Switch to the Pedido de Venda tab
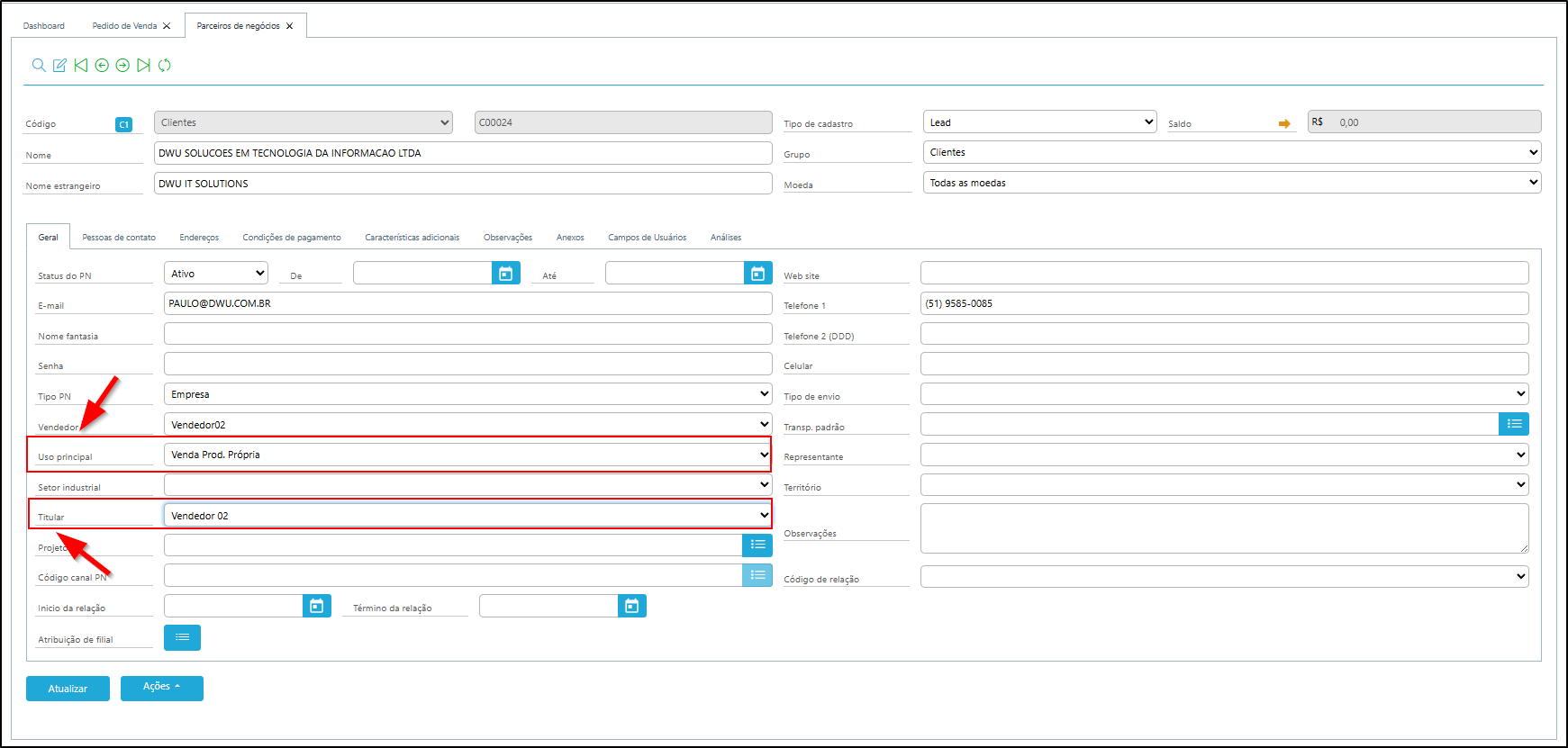Screen dimensions: 1568x748 124,26
